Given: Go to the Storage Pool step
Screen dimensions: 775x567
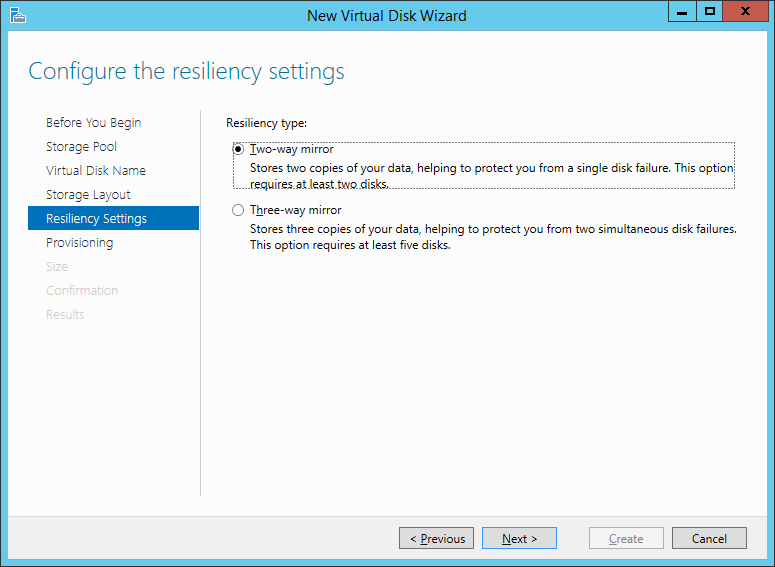Looking at the screenshot, I should tap(82, 146).
